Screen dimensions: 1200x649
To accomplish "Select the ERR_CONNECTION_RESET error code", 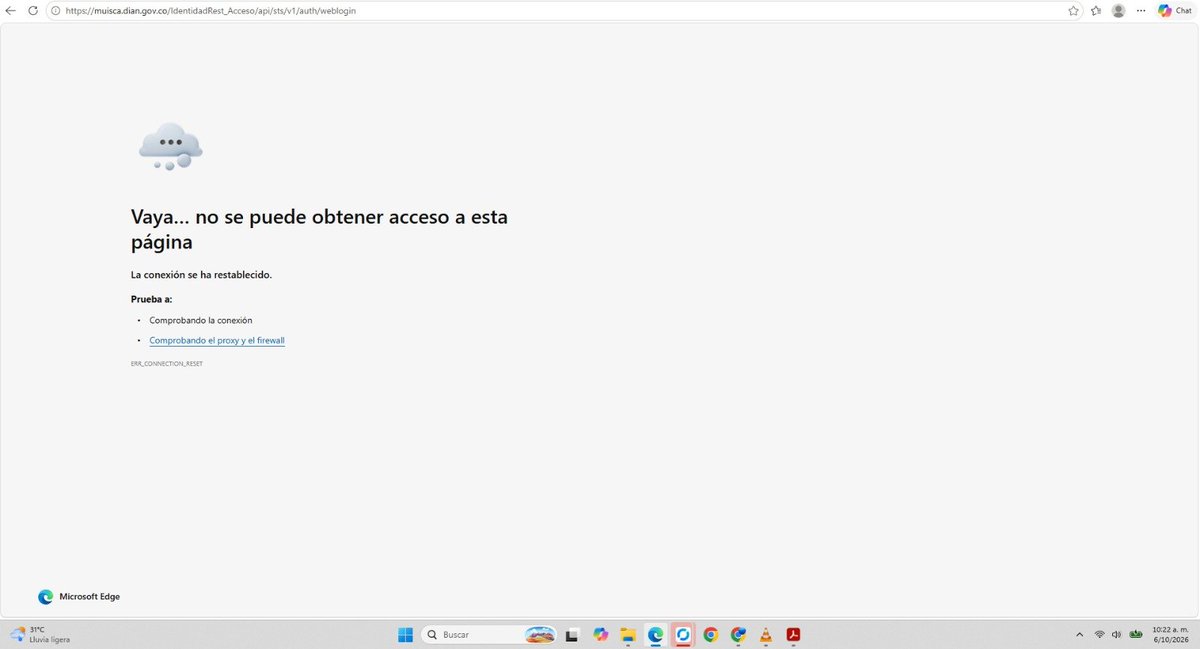I will (167, 364).
